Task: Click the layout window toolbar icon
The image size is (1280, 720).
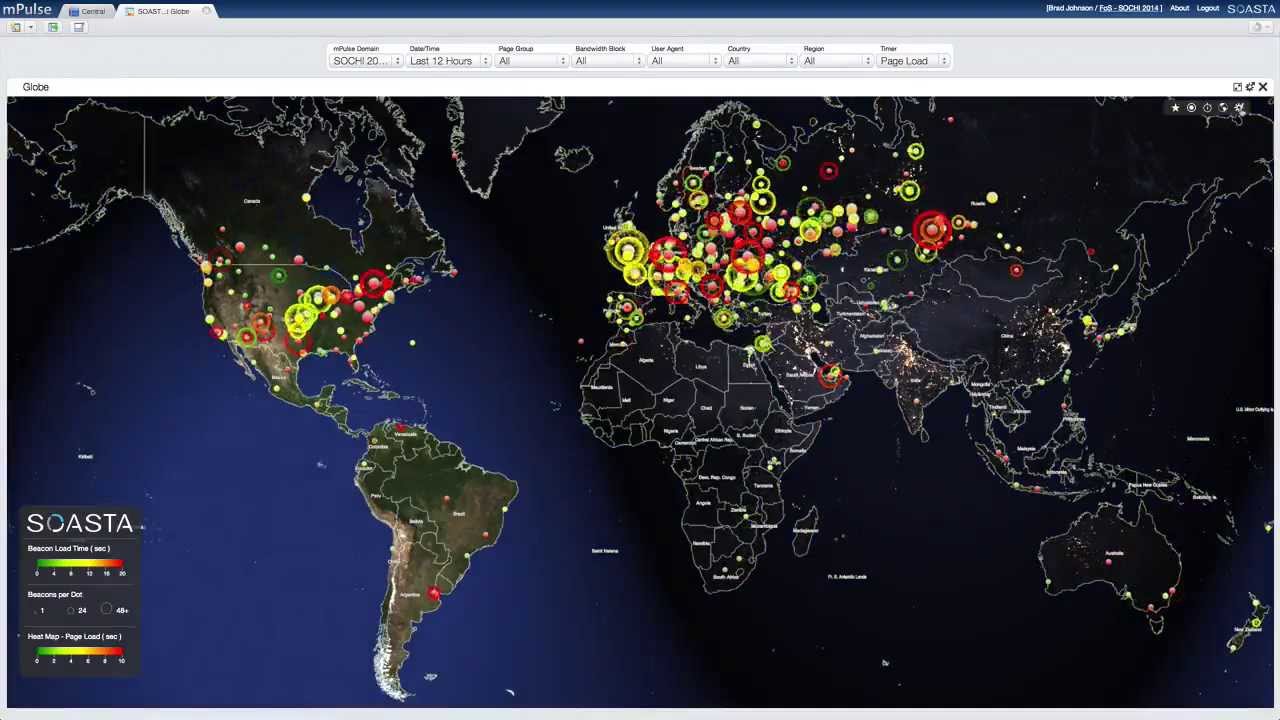Action: 79,27
